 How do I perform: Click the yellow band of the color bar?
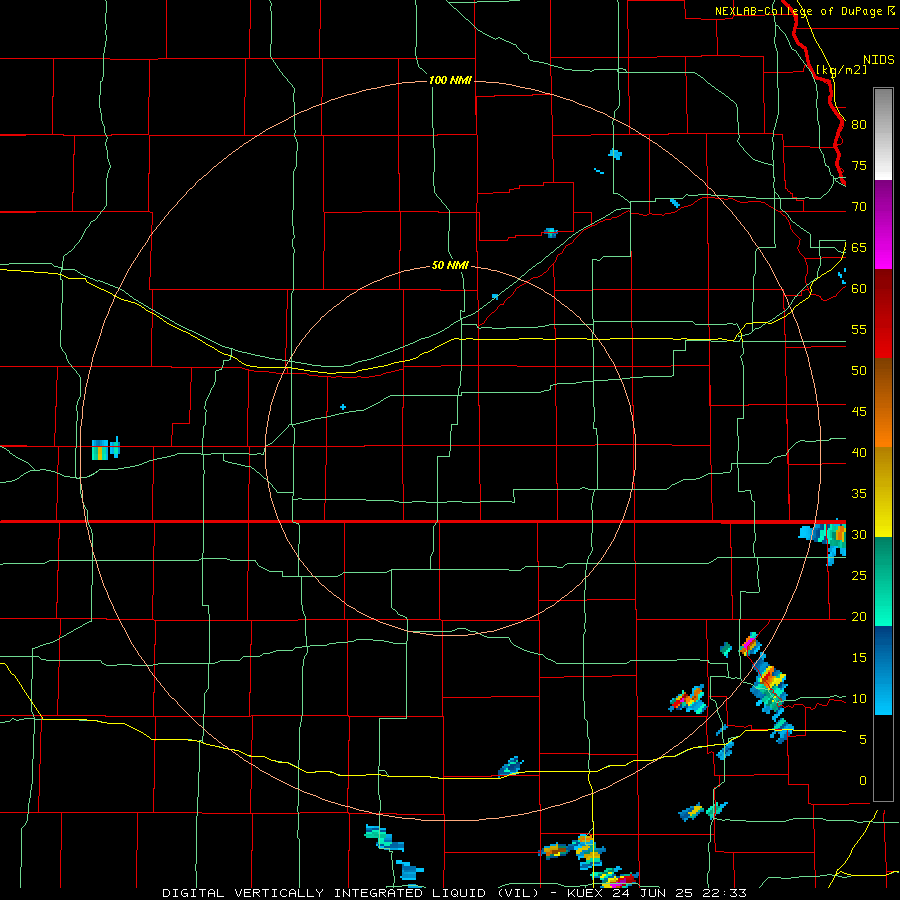pos(883,492)
